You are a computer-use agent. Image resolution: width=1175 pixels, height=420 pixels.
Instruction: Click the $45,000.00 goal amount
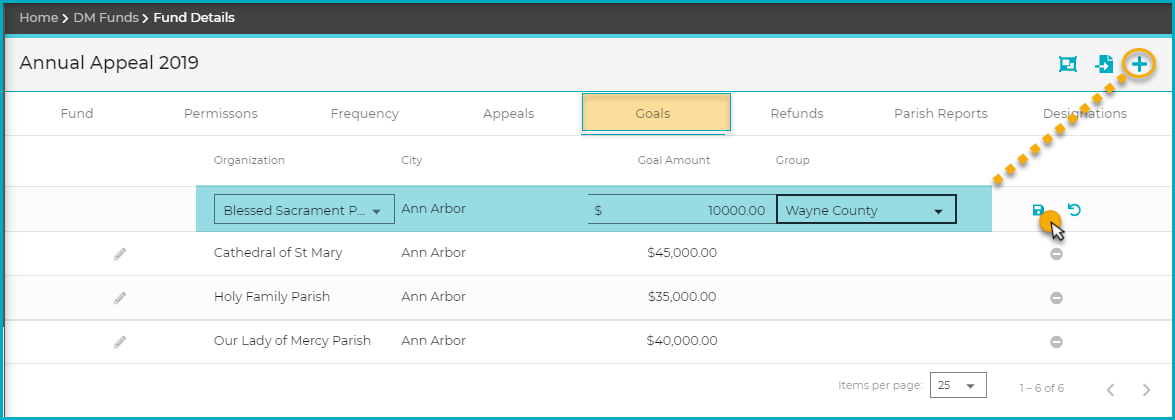pyautogui.click(x=682, y=254)
